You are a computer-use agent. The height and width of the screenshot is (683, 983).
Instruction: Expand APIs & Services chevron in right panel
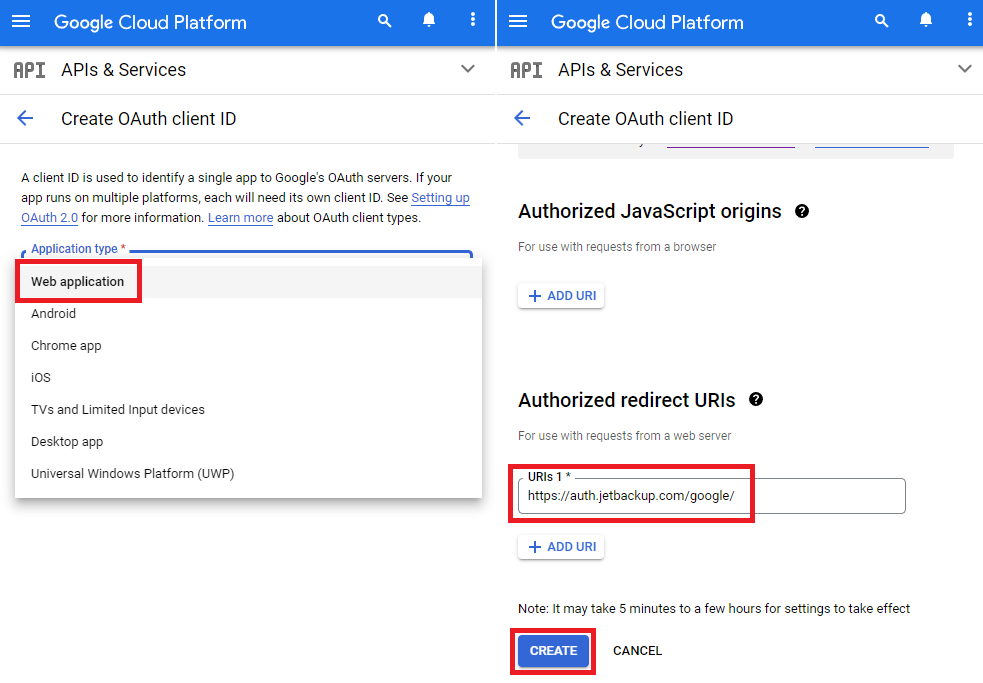[965, 69]
